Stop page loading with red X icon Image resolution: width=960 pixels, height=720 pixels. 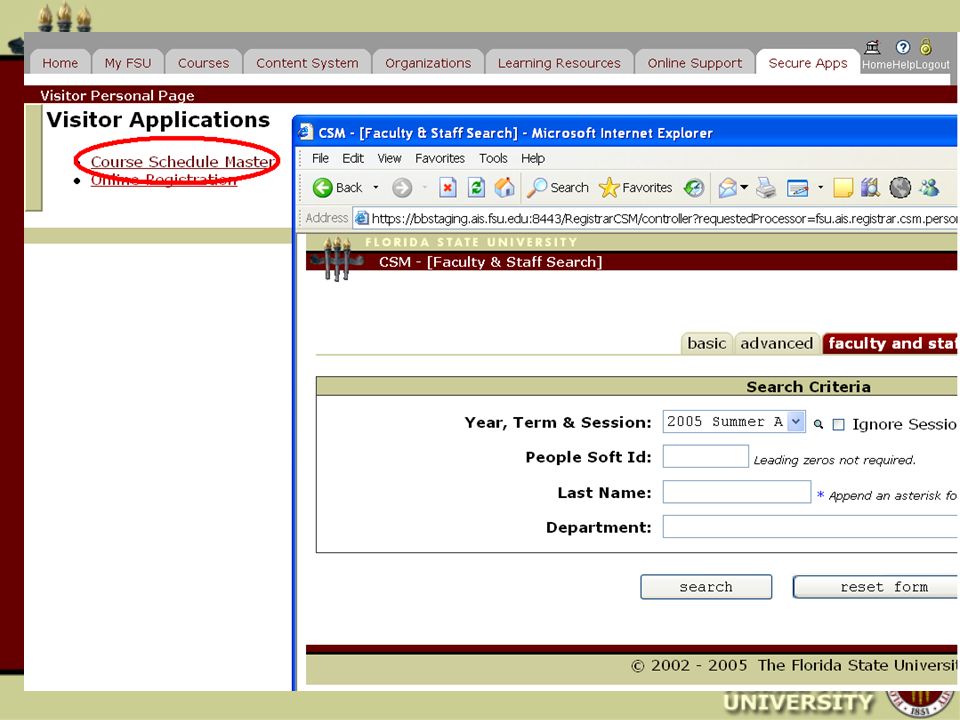point(448,187)
